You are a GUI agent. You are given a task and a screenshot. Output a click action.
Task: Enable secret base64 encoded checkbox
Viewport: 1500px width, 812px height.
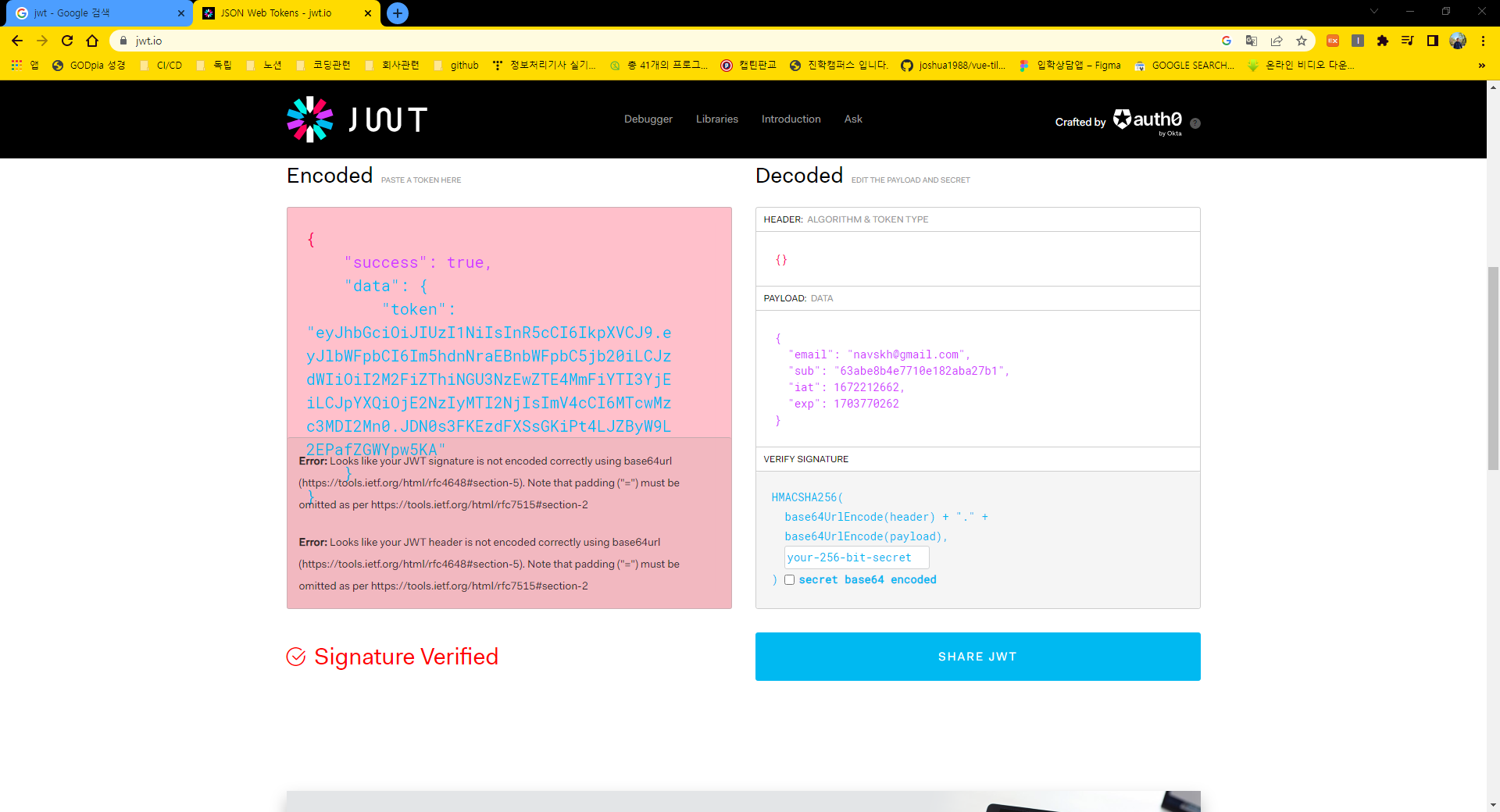pos(789,579)
